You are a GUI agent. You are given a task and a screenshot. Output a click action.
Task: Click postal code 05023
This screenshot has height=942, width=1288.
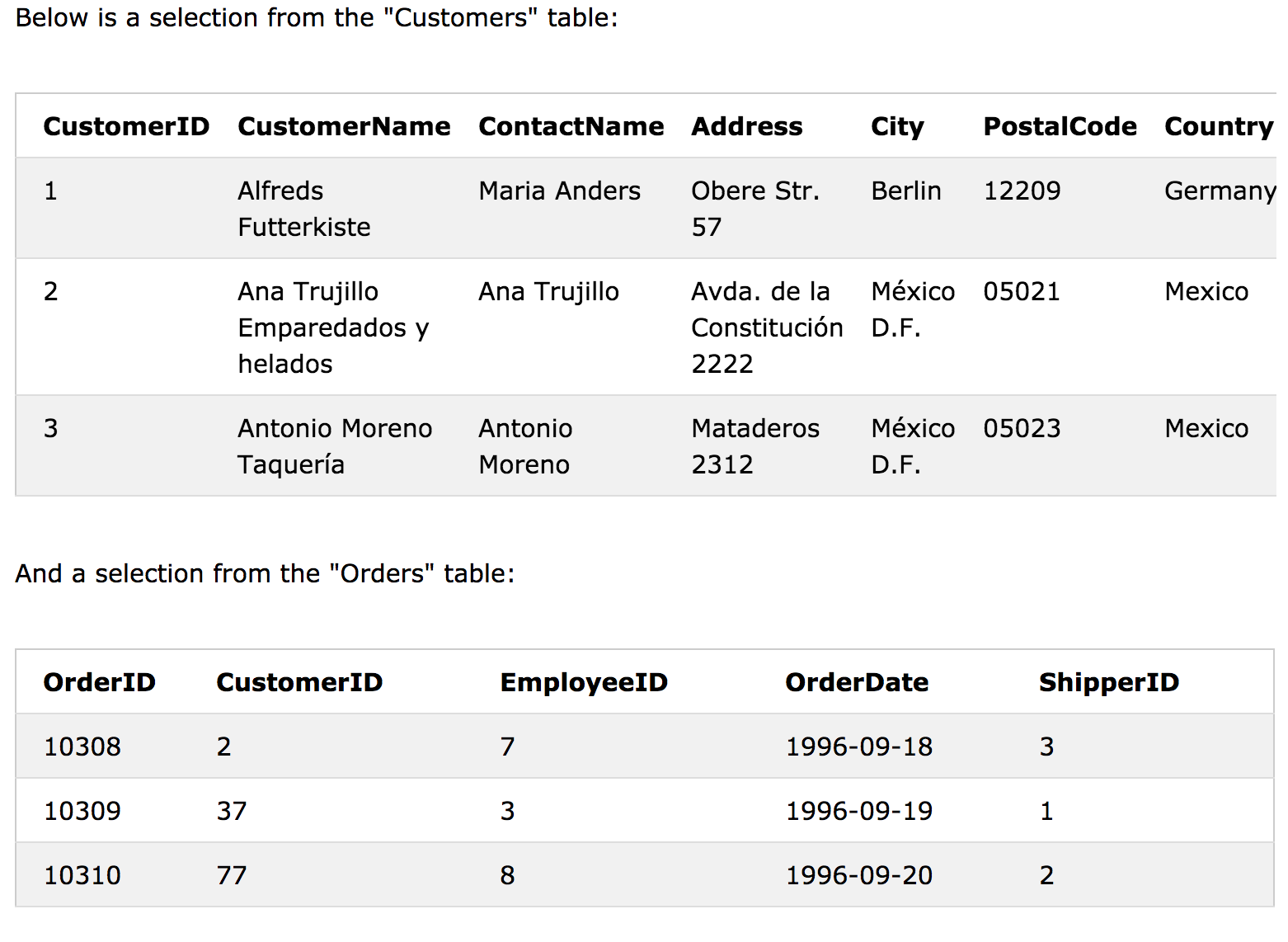[x=1022, y=428]
